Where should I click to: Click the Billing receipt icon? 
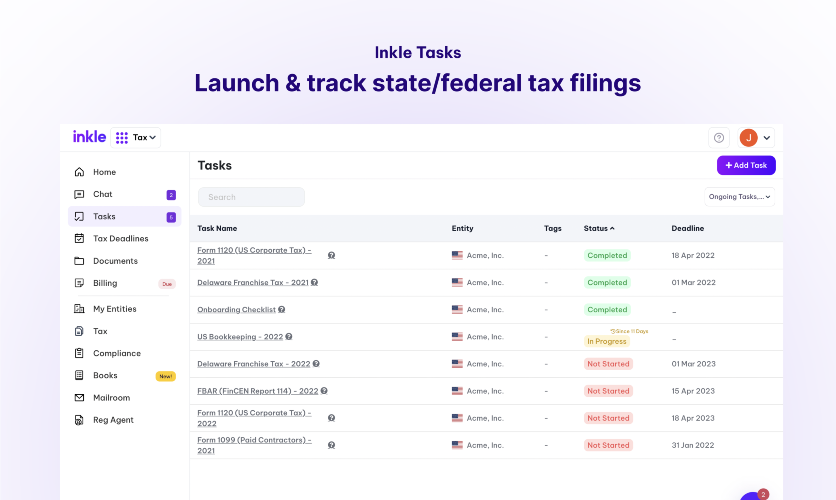(79, 283)
